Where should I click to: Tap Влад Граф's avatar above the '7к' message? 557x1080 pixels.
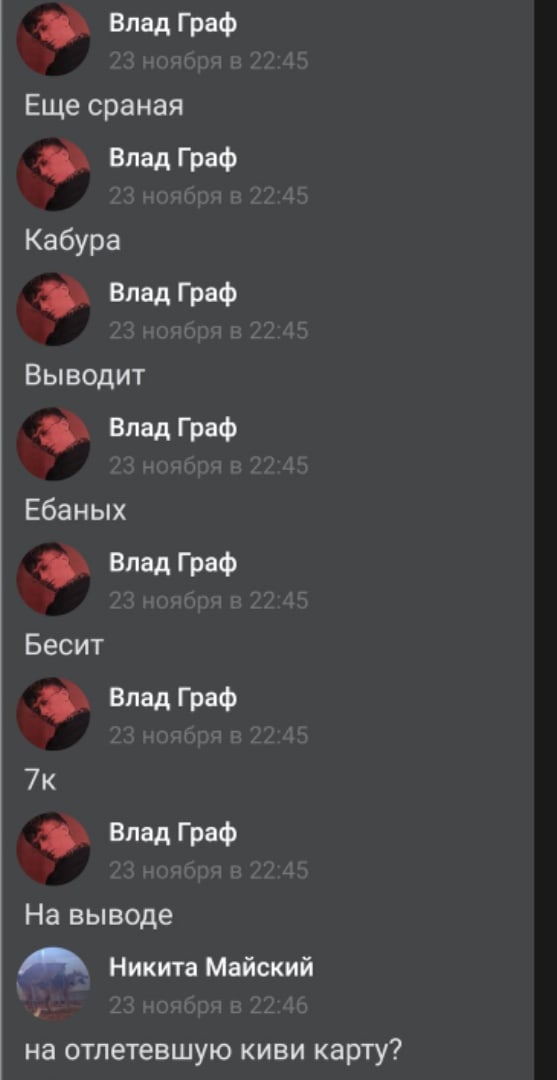pyautogui.click(x=54, y=714)
